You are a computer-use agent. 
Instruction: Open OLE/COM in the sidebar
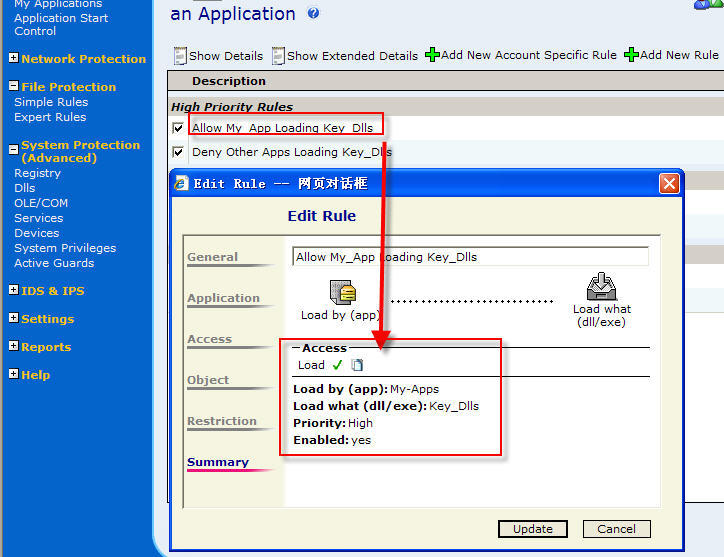[x=41, y=203]
